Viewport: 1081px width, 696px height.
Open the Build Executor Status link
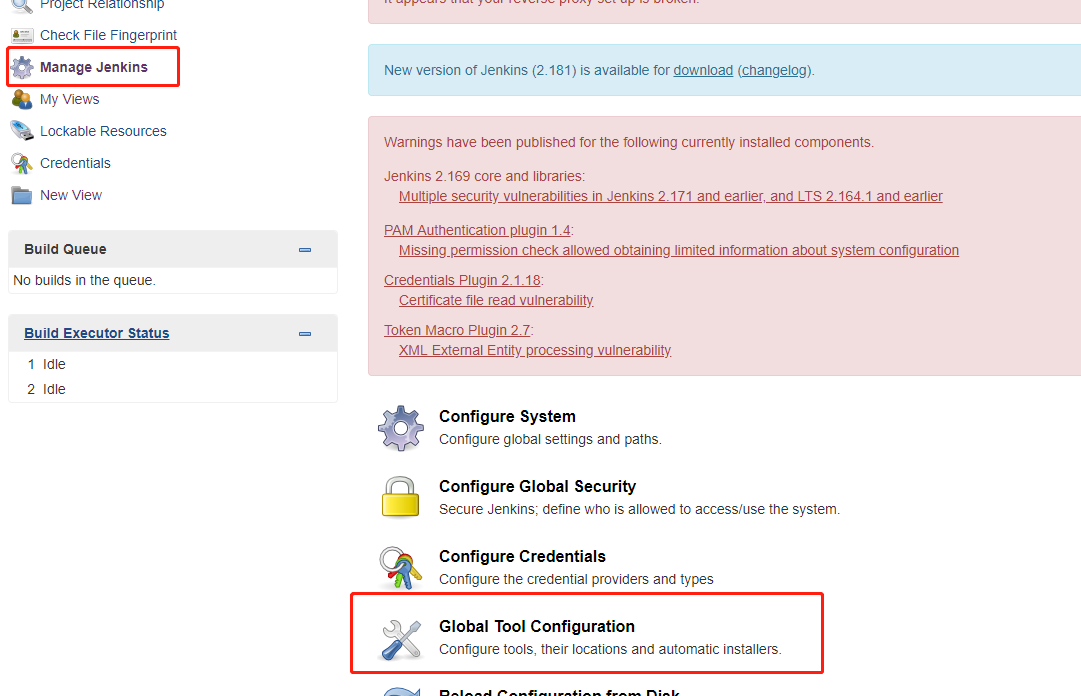click(x=97, y=333)
